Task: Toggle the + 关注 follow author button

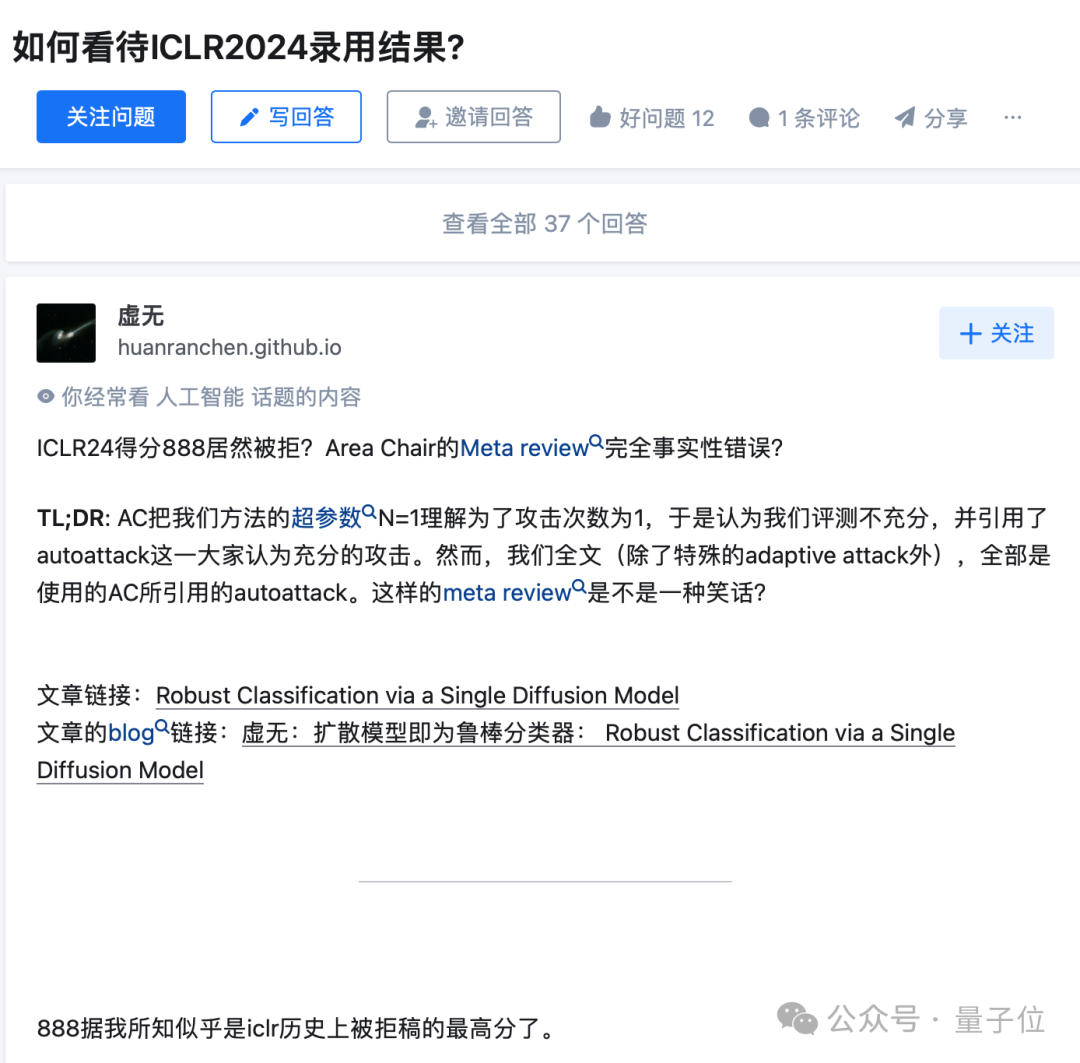Action: point(996,333)
